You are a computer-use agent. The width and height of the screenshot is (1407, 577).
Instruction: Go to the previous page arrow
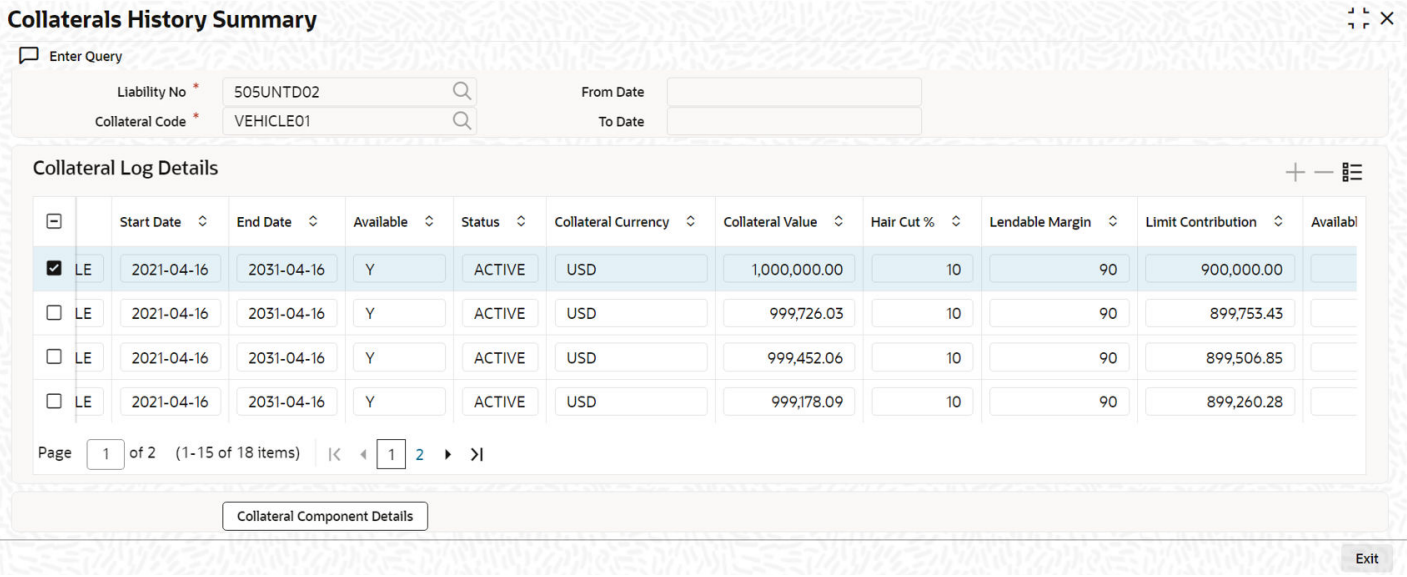pyautogui.click(x=363, y=454)
